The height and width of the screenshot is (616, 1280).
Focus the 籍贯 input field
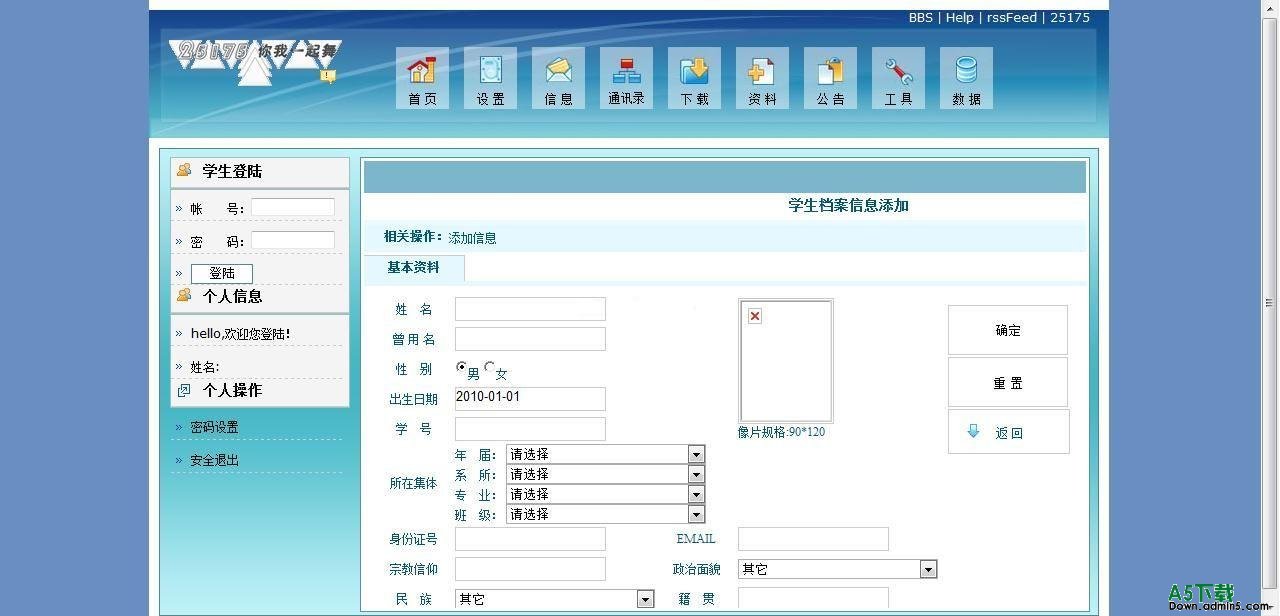(813, 598)
